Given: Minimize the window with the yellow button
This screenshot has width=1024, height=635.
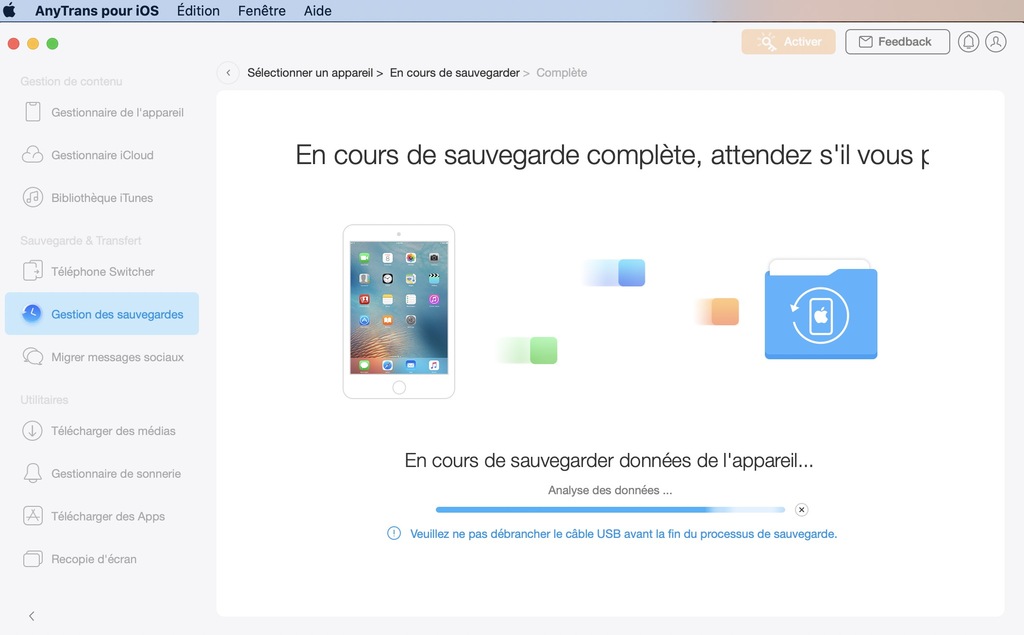Looking at the screenshot, I should [33, 43].
